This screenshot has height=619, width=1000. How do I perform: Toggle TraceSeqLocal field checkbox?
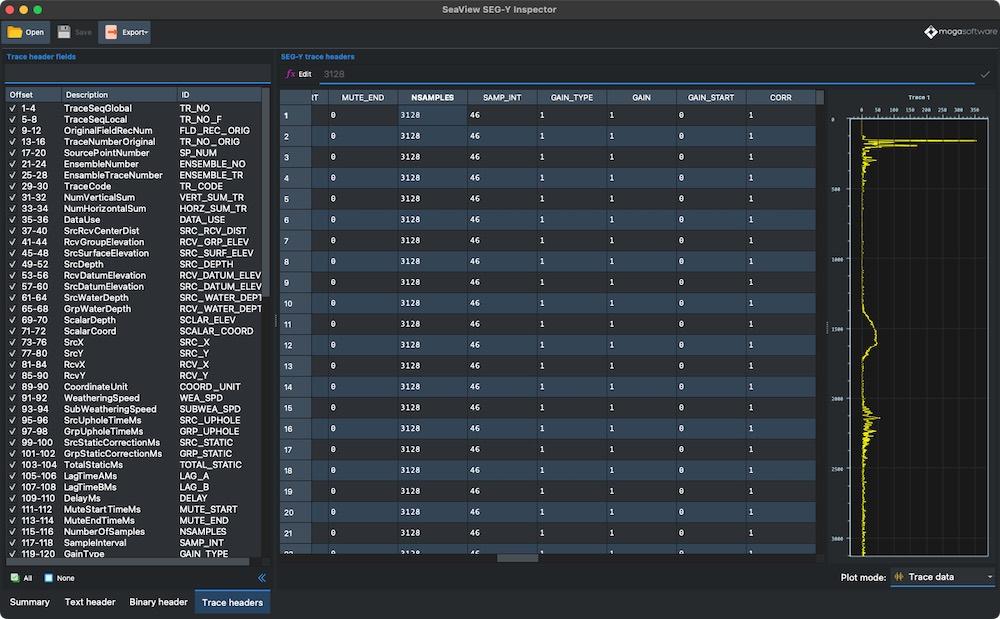(x=13, y=119)
